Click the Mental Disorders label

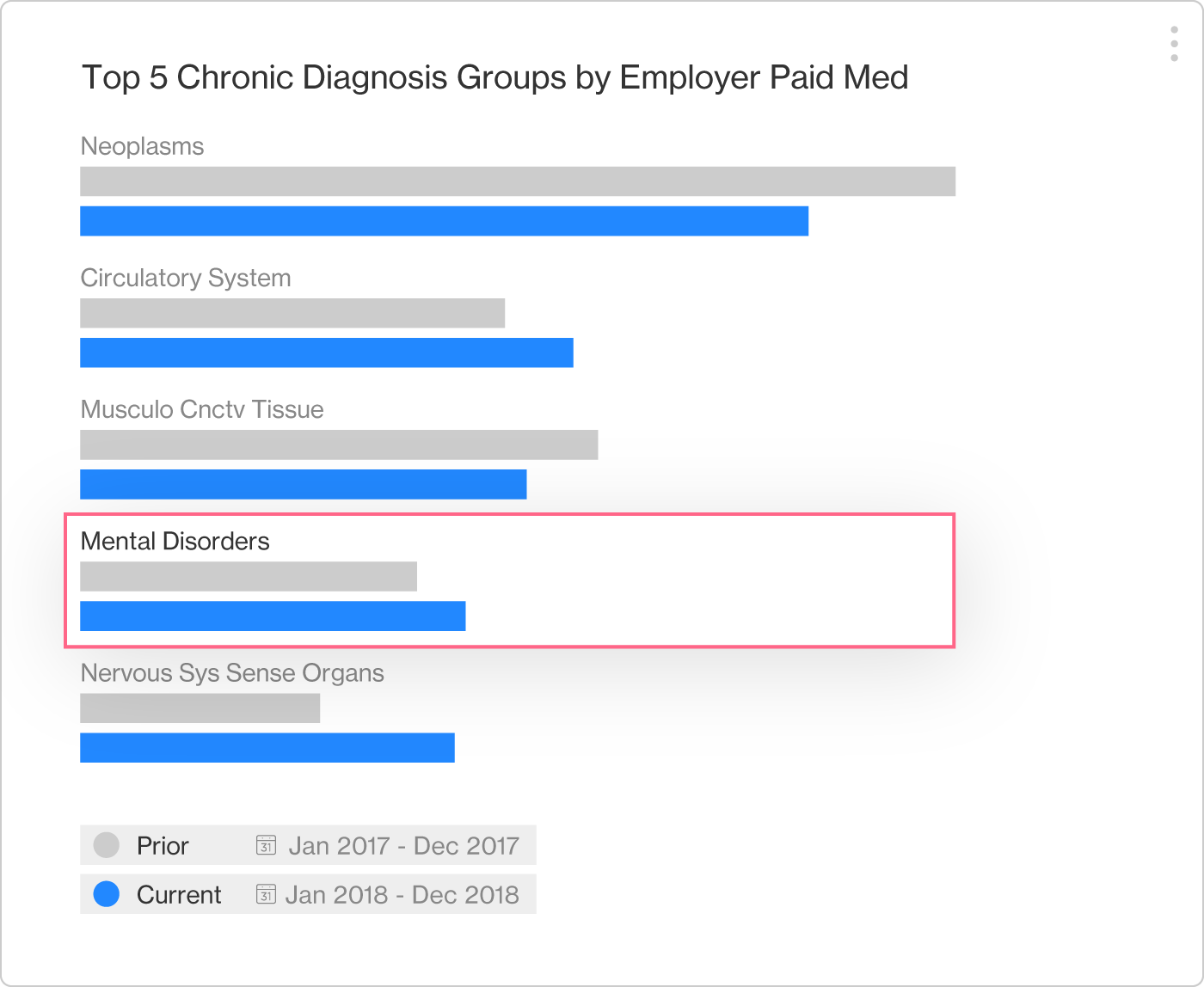175,541
